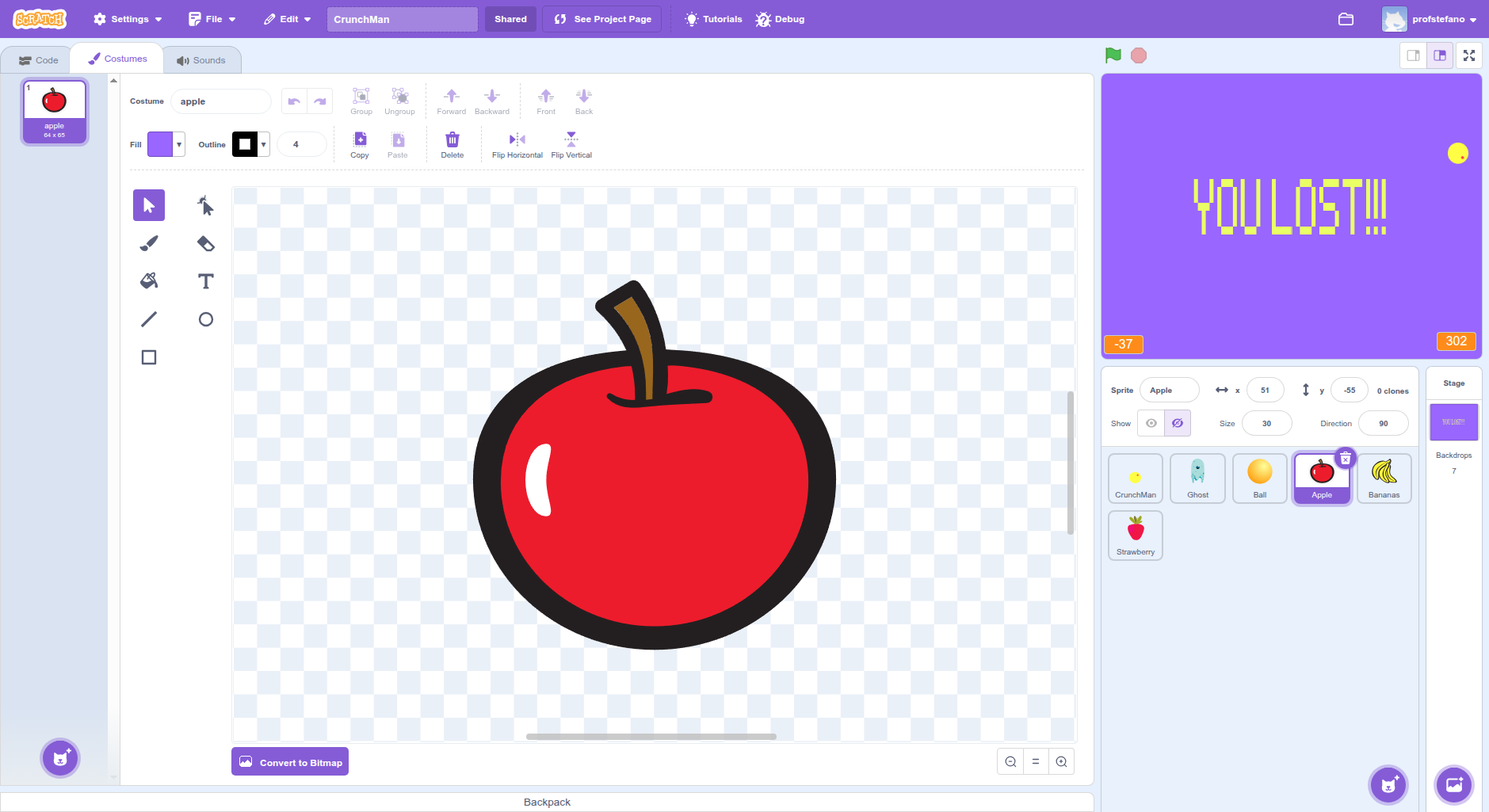The width and height of the screenshot is (1489, 812).
Task: Switch to the Code tab
Action: click(x=39, y=60)
